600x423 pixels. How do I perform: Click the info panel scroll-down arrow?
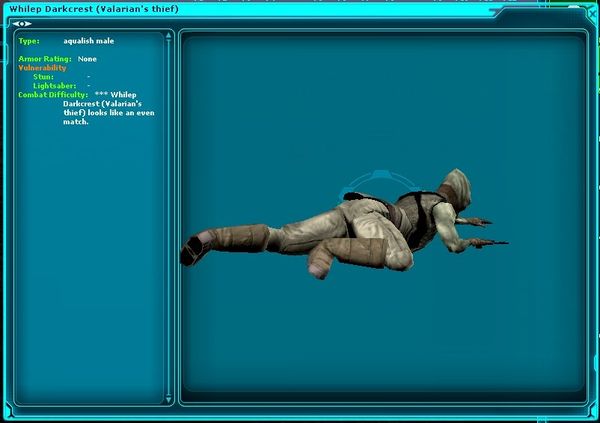pyautogui.click(x=169, y=398)
